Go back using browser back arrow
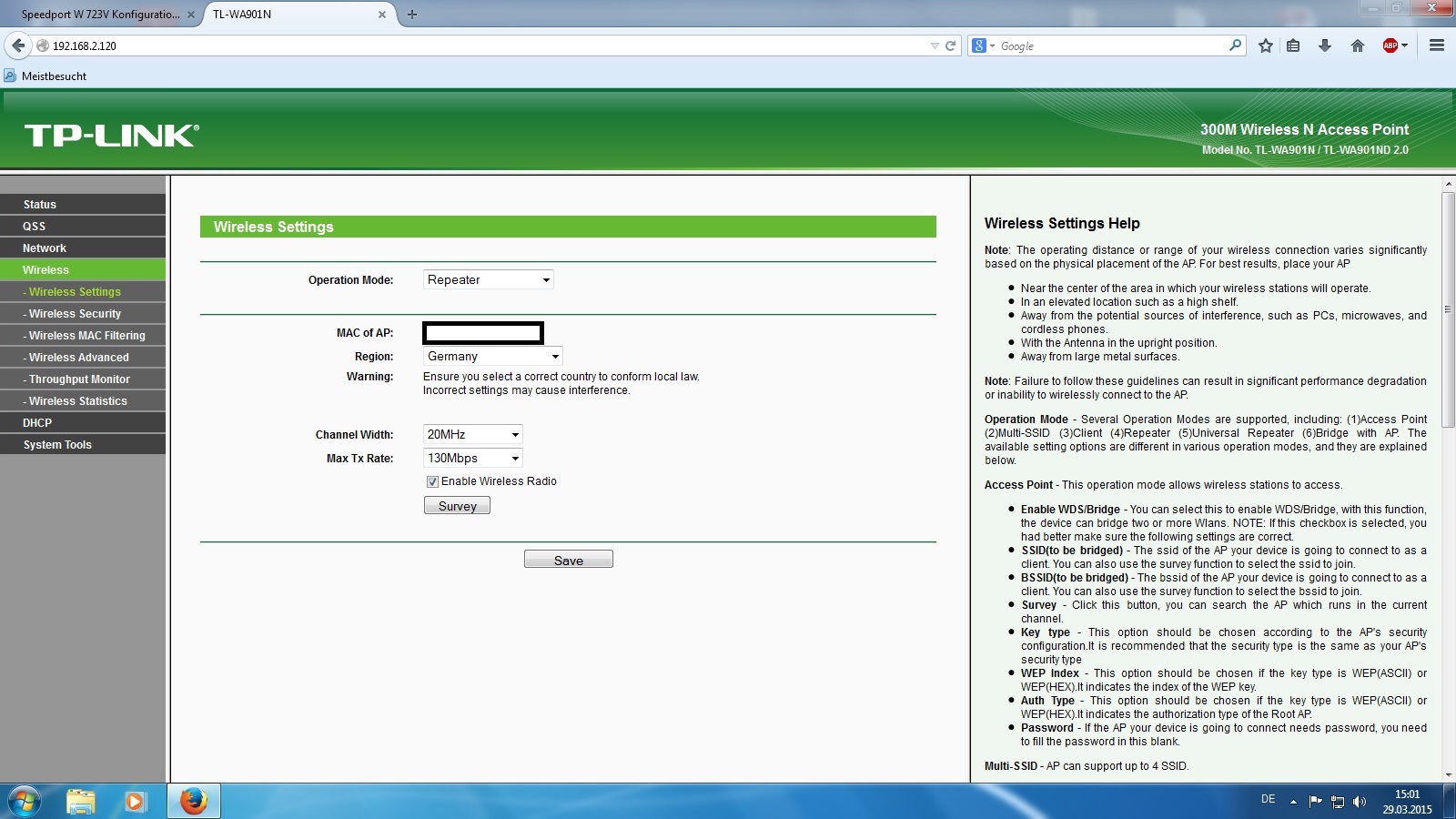Image resolution: width=1456 pixels, height=819 pixels. [x=18, y=45]
